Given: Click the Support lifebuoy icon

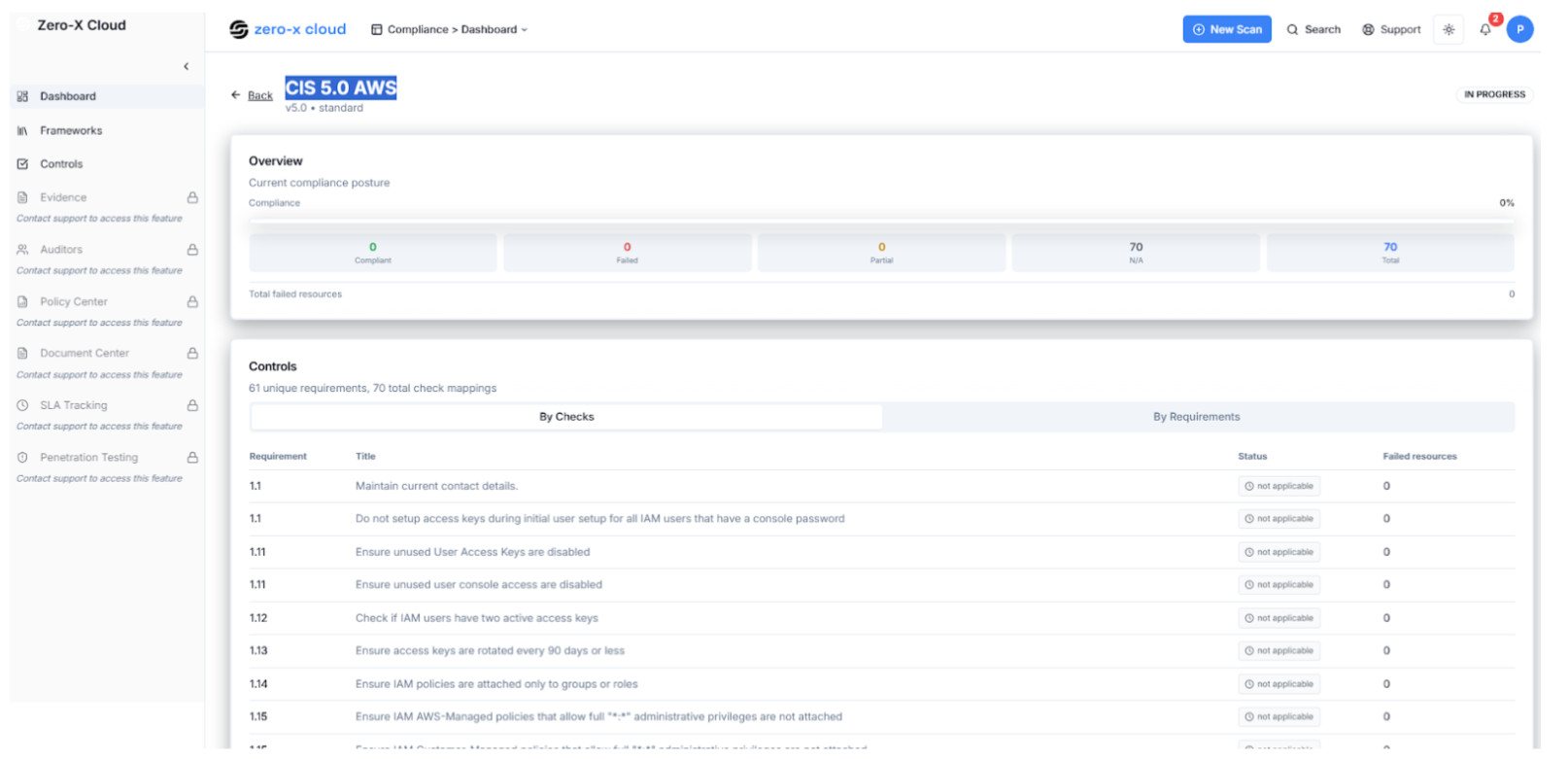Looking at the screenshot, I should coord(1368,29).
